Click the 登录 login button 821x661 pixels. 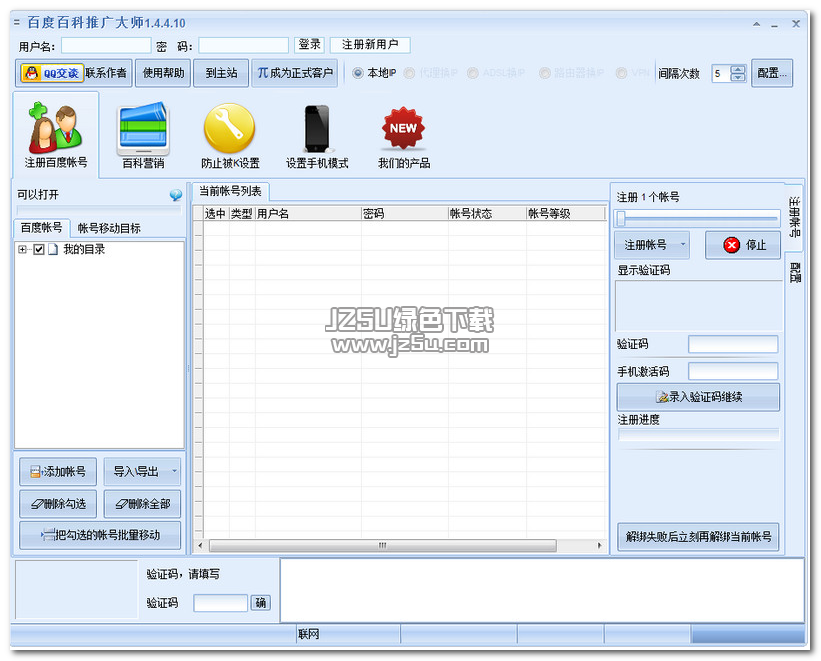tap(309, 45)
